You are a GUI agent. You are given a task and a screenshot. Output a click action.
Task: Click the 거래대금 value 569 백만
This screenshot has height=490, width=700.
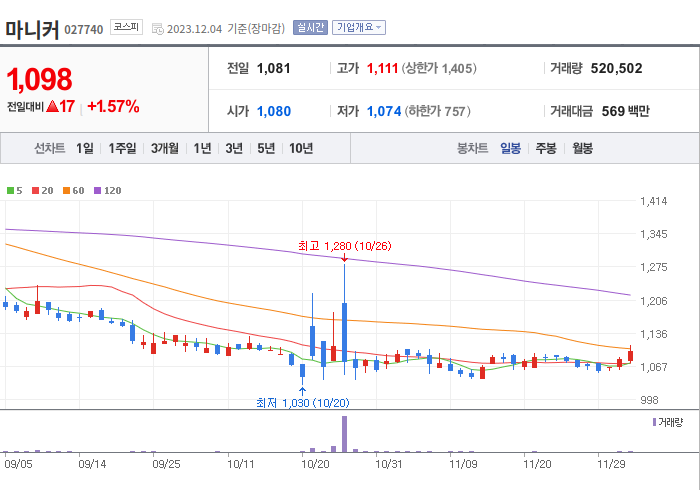625,111
